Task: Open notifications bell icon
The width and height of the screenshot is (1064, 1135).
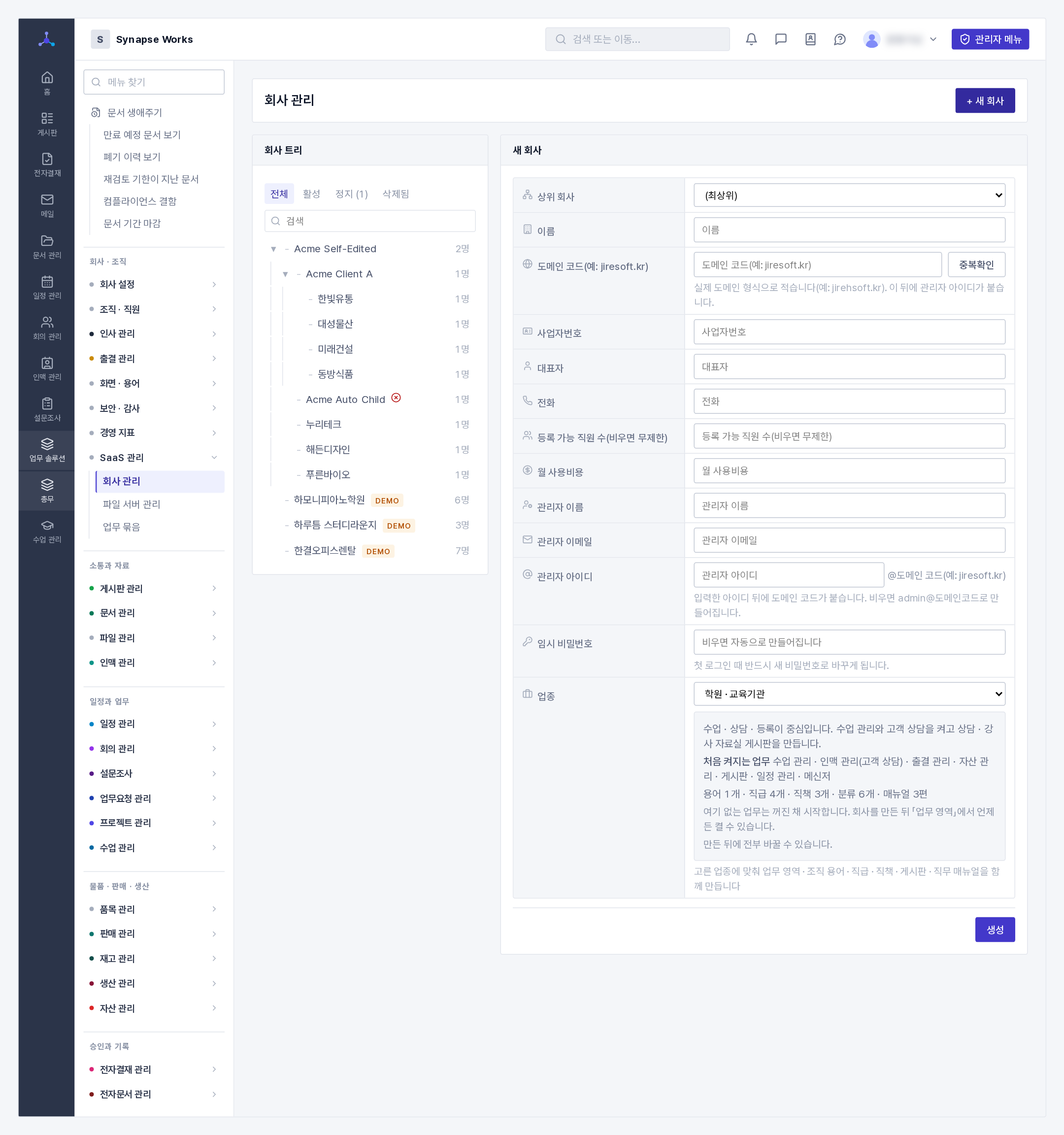Action: pyautogui.click(x=751, y=39)
